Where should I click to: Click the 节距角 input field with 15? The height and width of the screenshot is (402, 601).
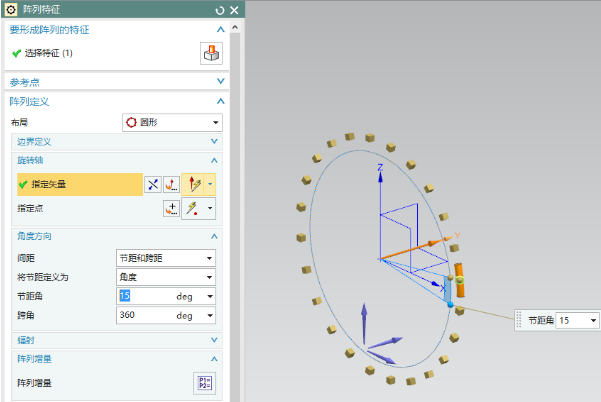pyautogui.click(x=146, y=296)
